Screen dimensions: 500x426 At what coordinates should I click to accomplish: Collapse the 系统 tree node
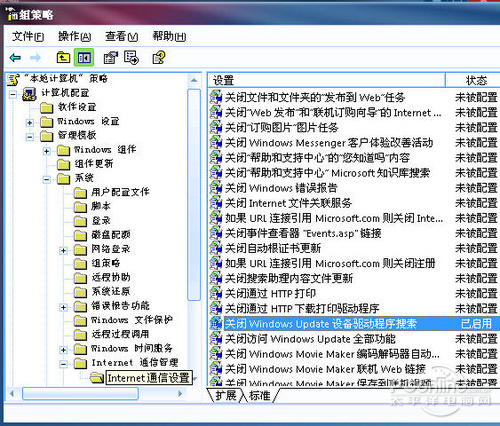point(47,180)
